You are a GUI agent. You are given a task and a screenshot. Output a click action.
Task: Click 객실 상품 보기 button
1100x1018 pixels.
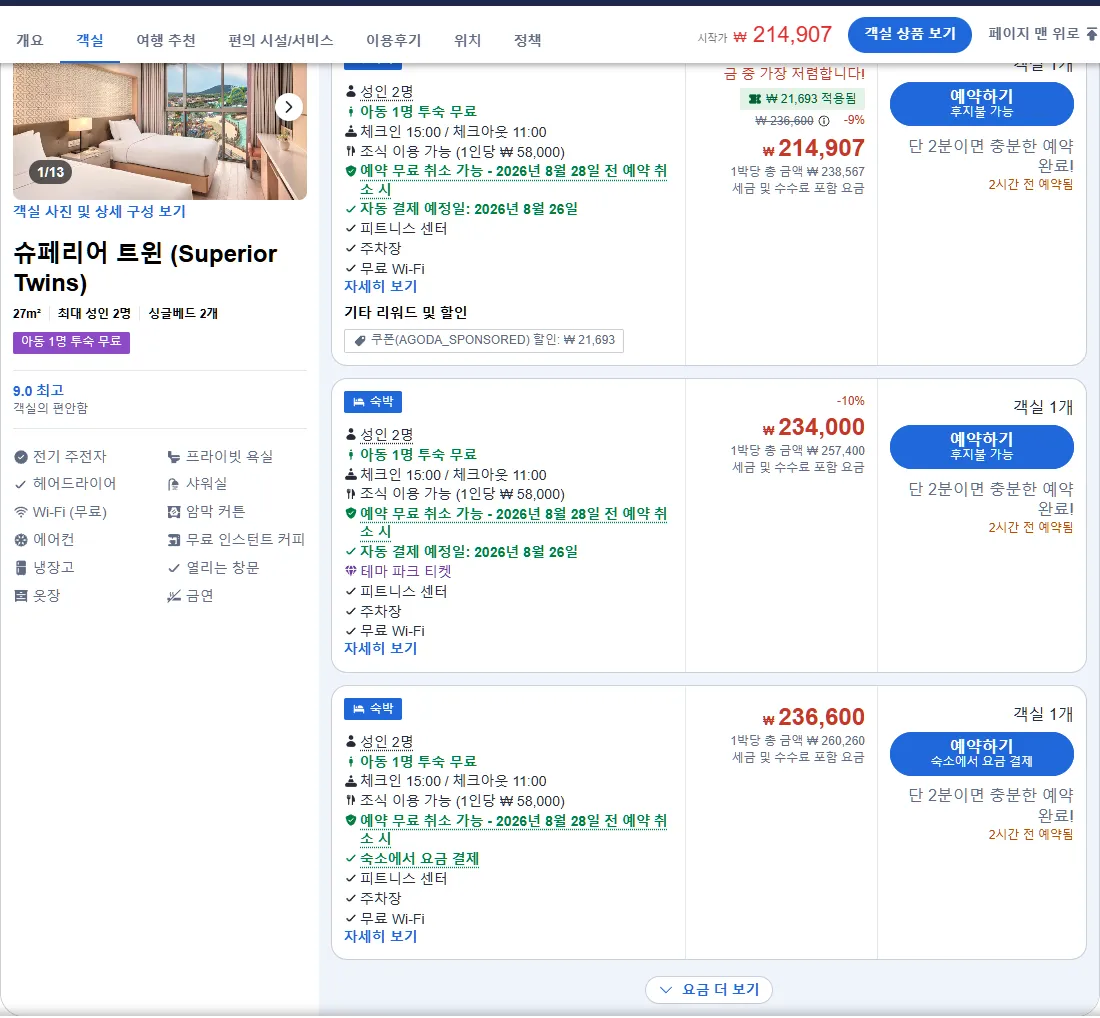(x=910, y=34)
